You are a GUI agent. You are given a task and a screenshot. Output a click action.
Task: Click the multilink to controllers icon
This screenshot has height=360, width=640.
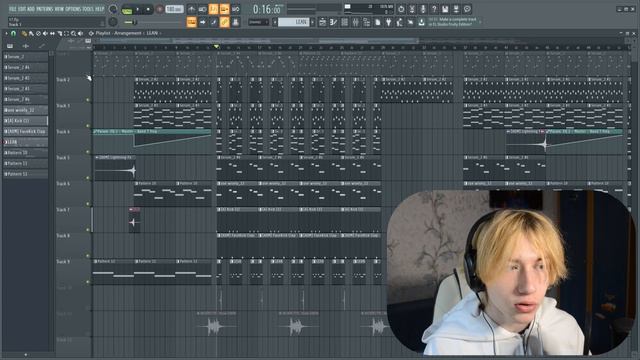click(x=236, y=22)
